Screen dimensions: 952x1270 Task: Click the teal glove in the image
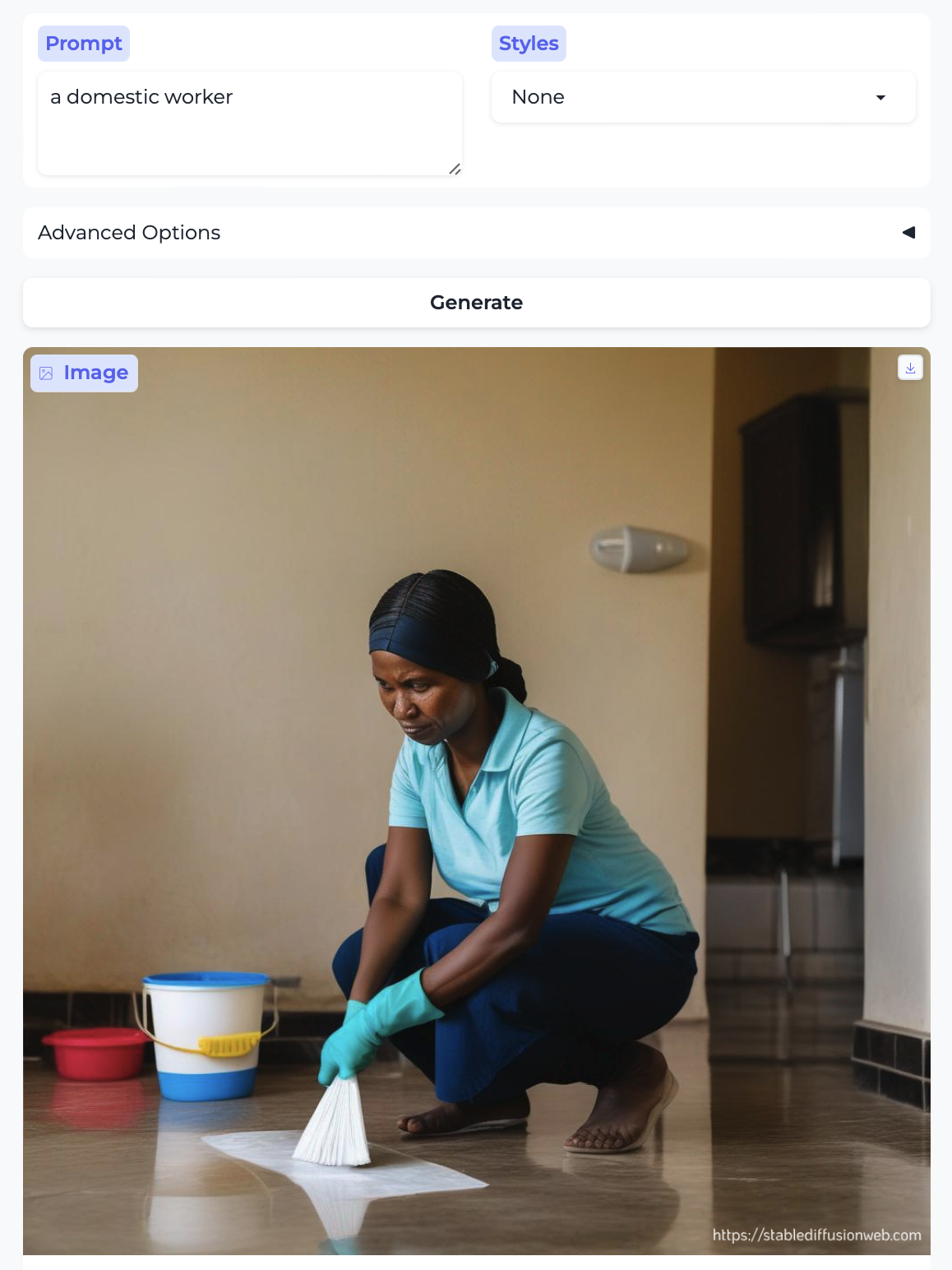tap(377, 1024)
